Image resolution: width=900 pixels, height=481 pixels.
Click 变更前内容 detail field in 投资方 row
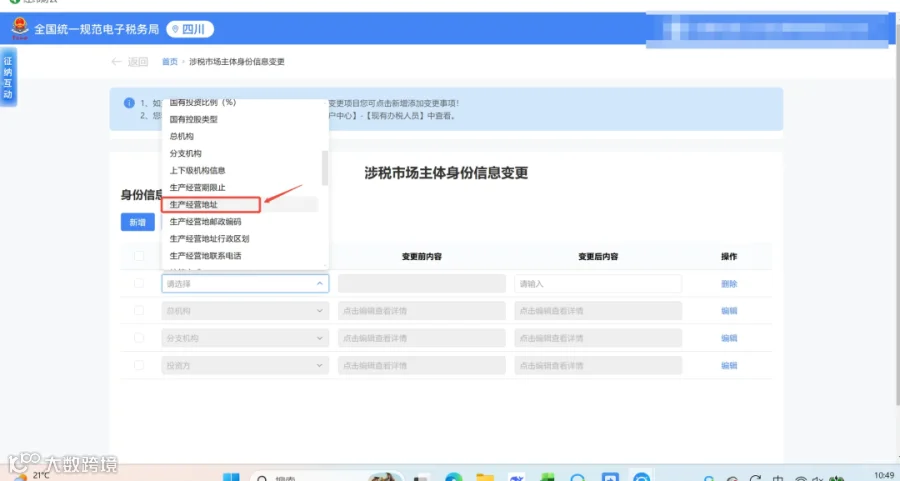pyautogui.click(x=422, y=365)
